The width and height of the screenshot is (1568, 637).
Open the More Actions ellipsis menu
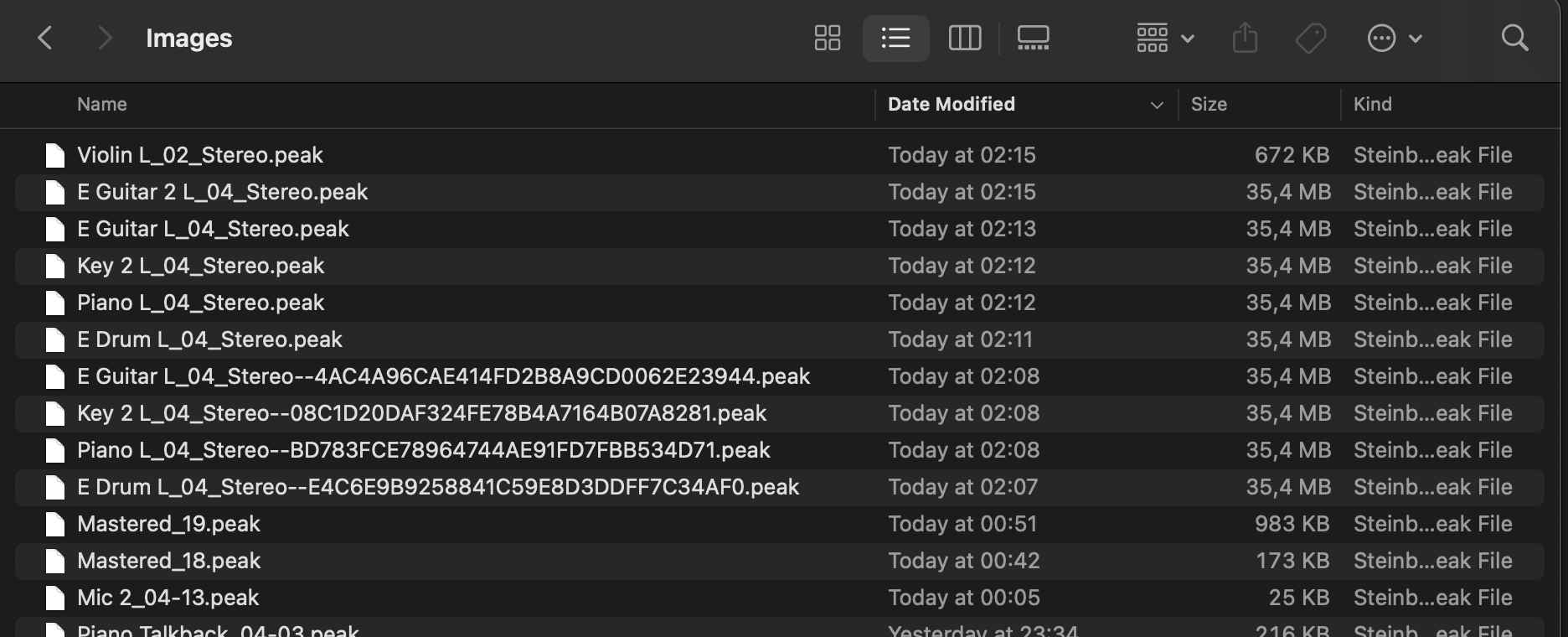point(1394,38)
